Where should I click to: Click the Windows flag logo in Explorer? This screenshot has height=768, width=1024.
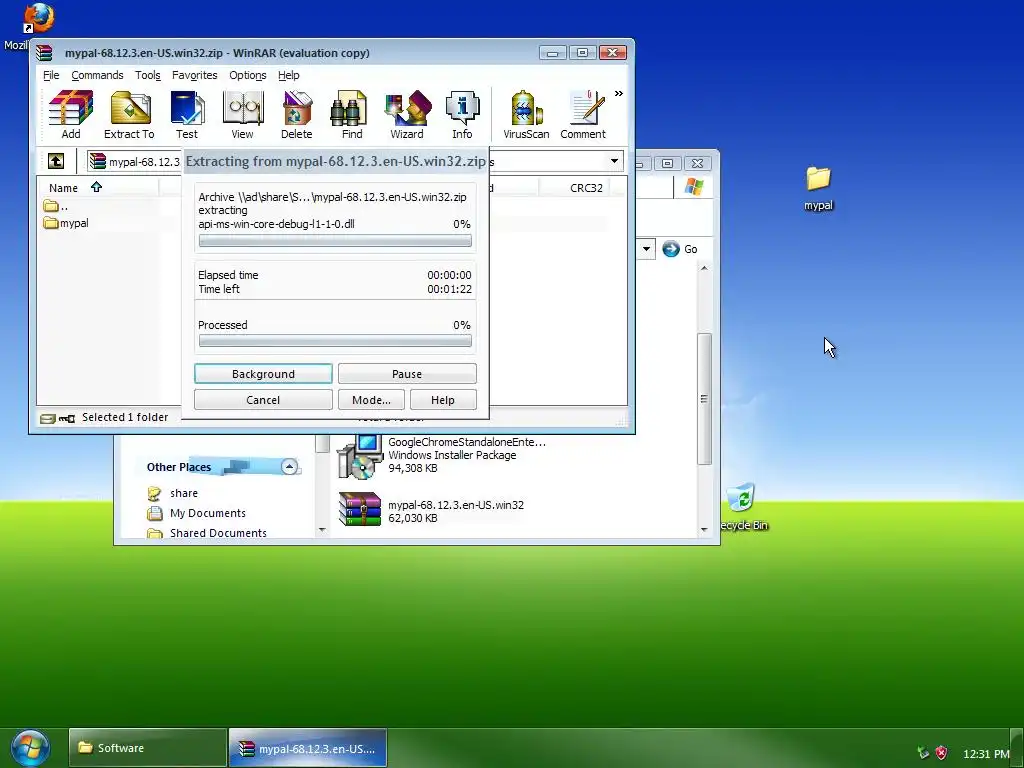[x=694, y=187]
